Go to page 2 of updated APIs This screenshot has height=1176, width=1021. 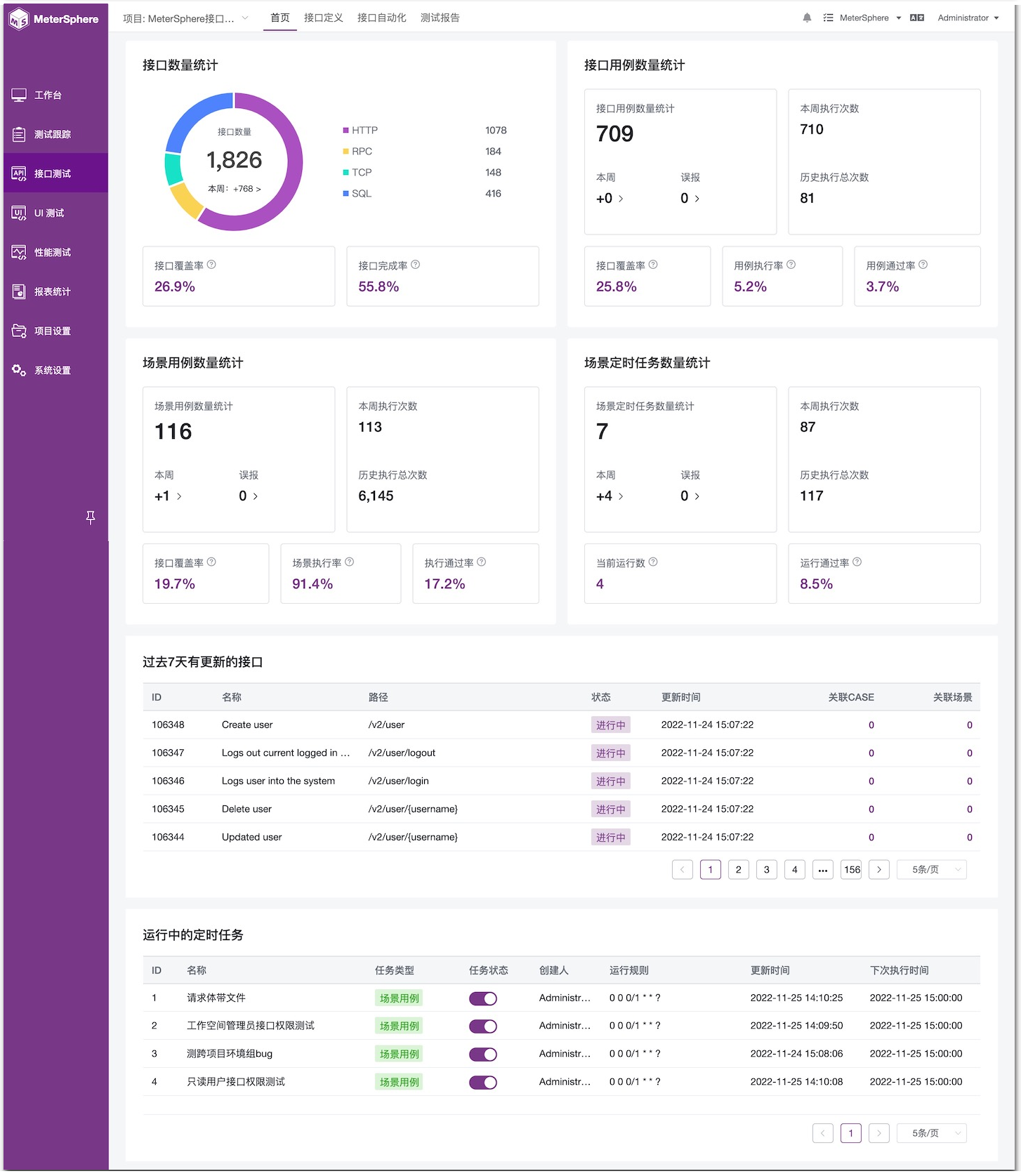tap(739, 869)
